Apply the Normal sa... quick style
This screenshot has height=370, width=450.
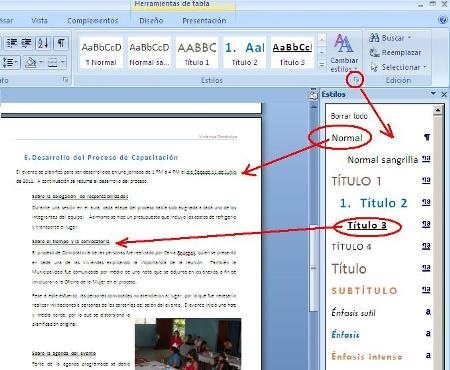tap(149, 53)
